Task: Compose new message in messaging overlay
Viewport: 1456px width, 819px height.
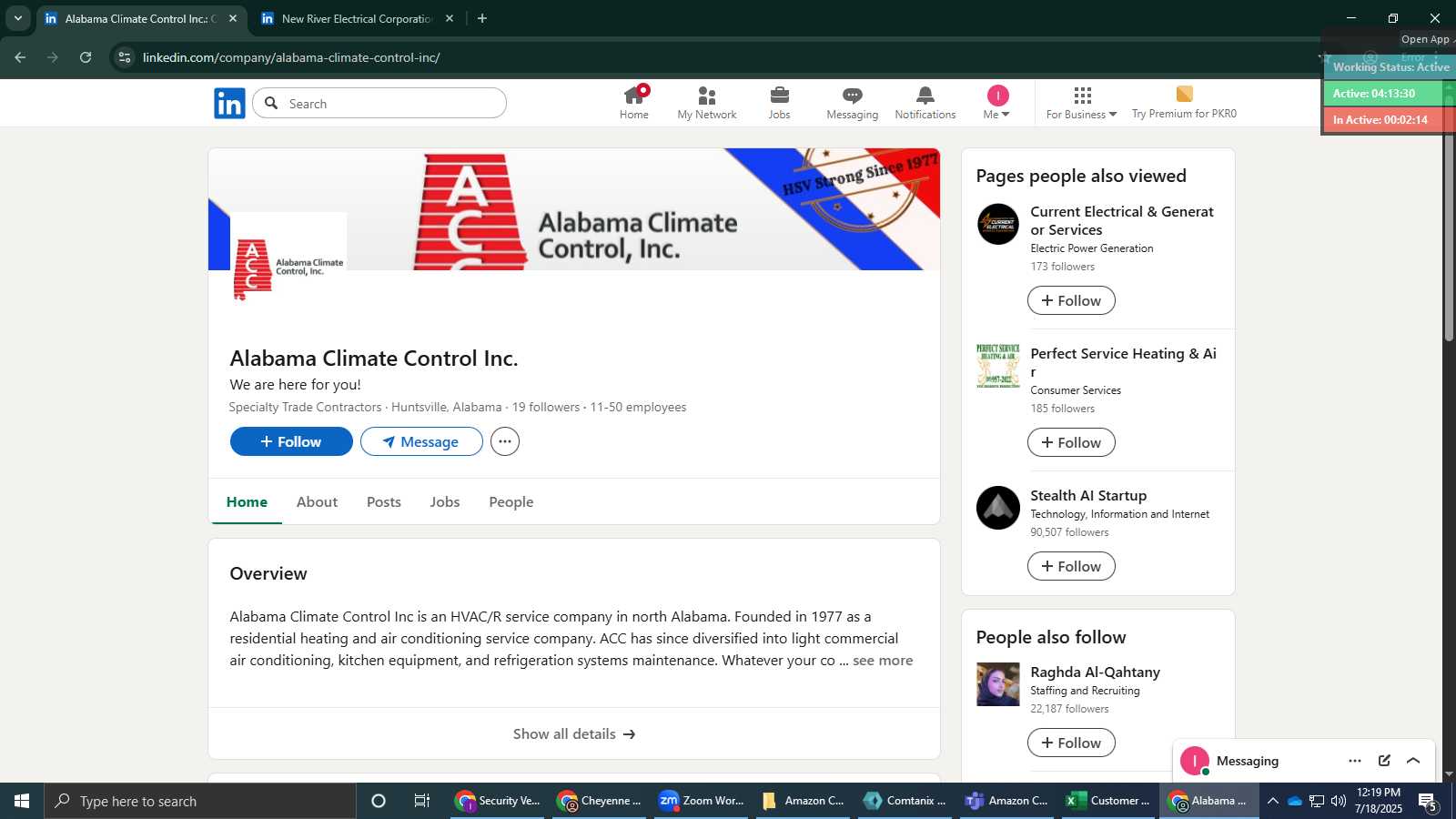Action: [x=1384, y=761]
